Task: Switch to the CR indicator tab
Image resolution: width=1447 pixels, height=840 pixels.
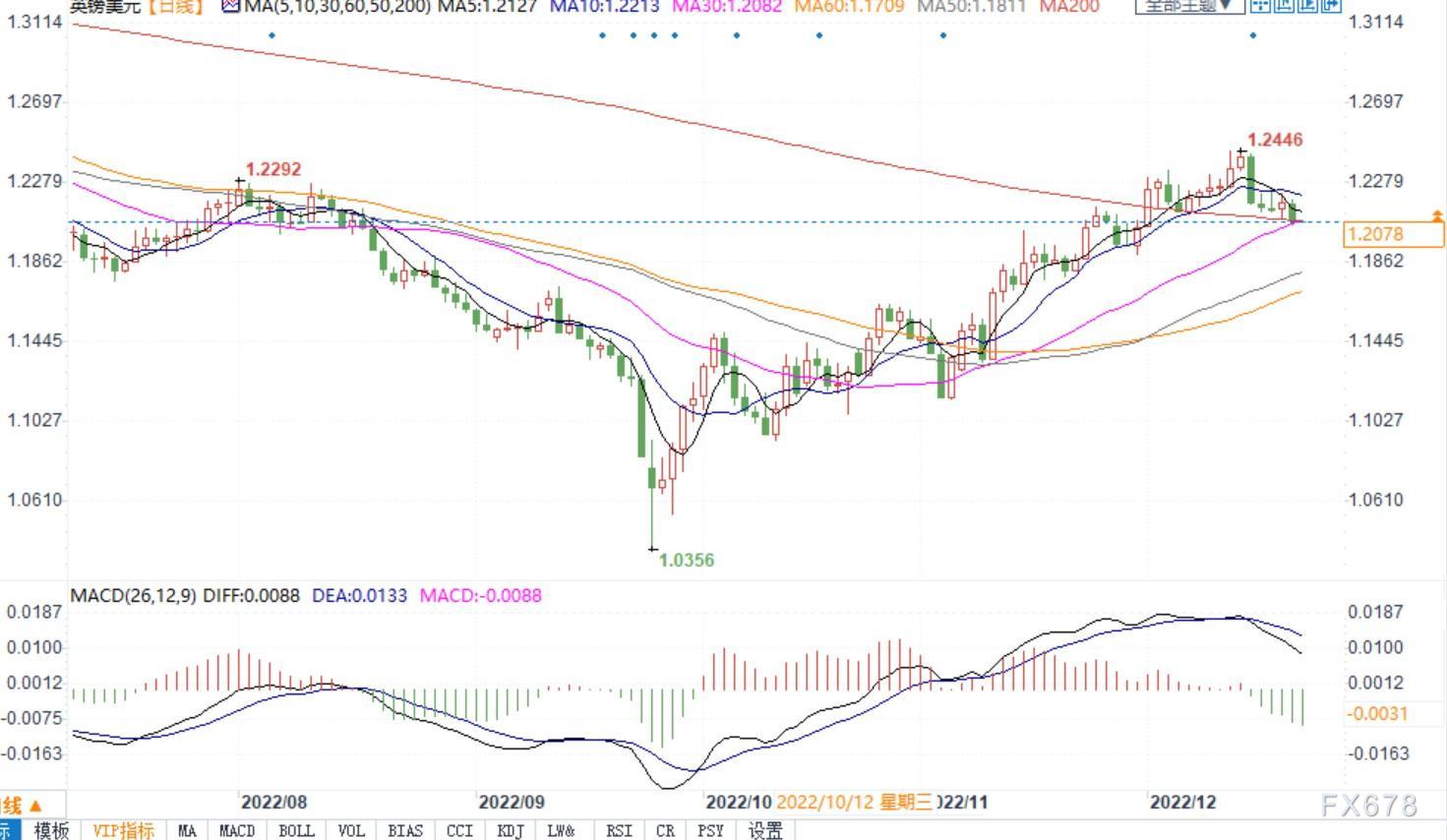Action: (665, 830)
